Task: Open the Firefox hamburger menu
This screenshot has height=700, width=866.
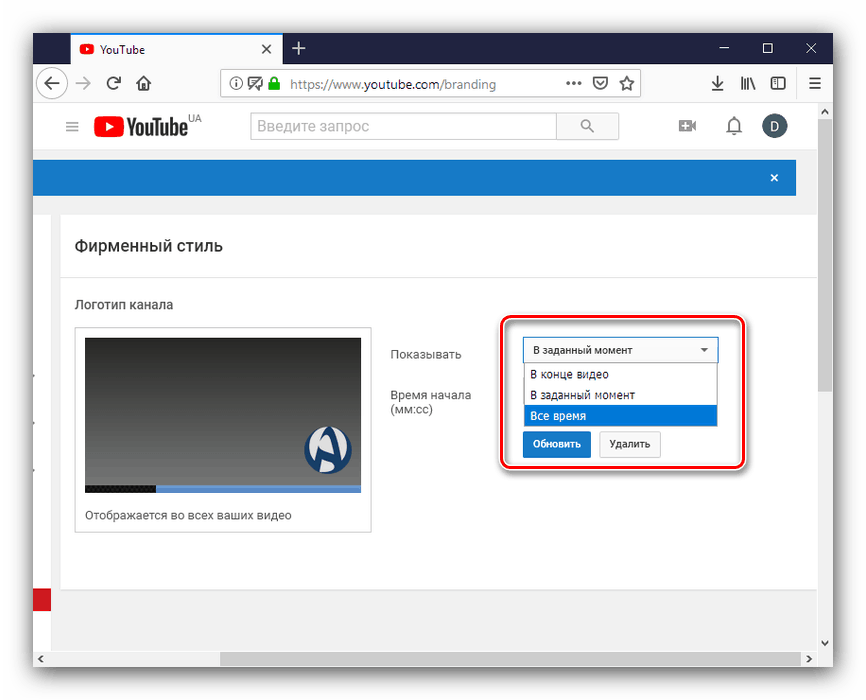Action: (815, 83)
